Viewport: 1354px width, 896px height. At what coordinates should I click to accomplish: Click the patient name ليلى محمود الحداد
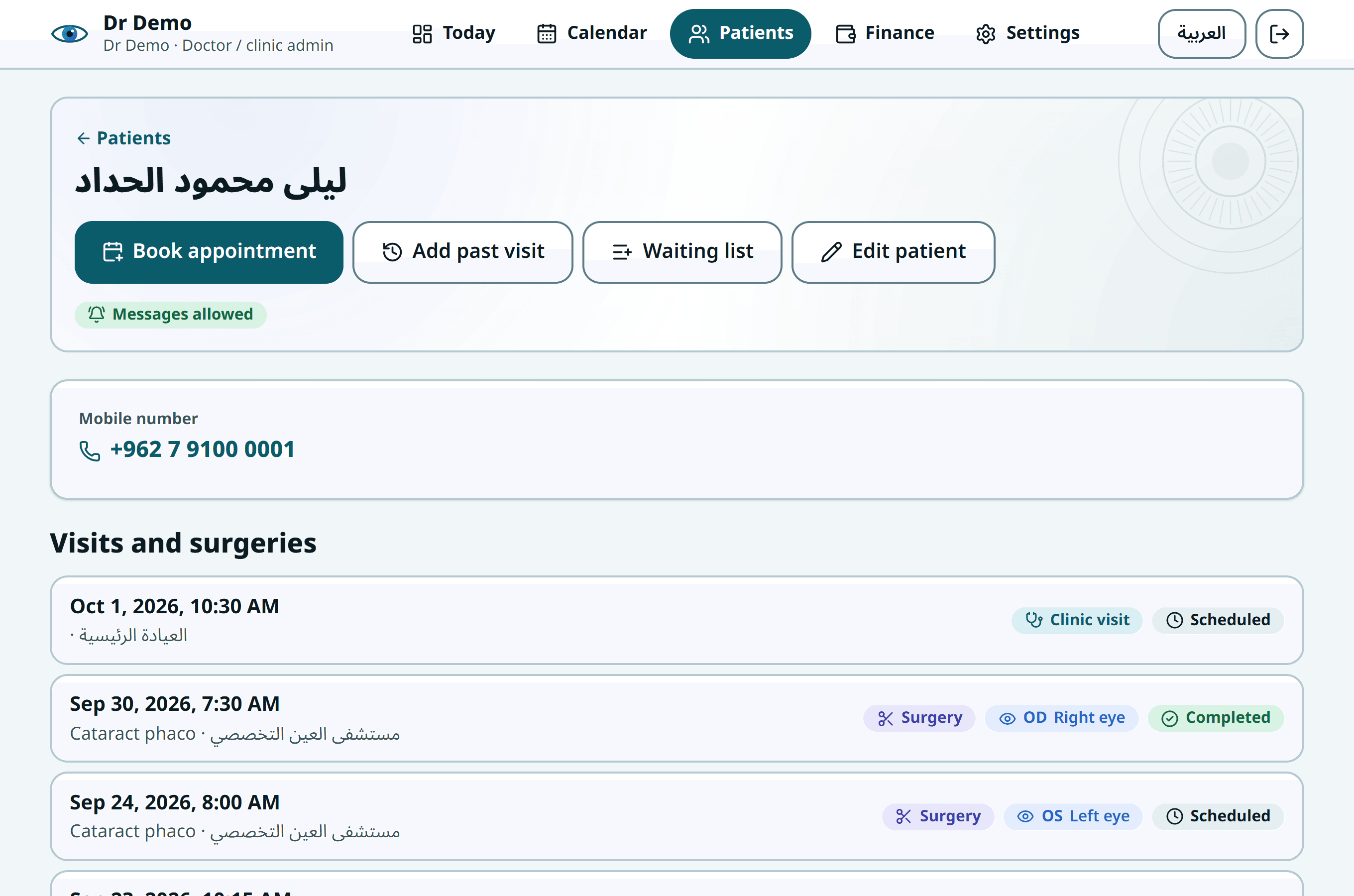(211, 183)
